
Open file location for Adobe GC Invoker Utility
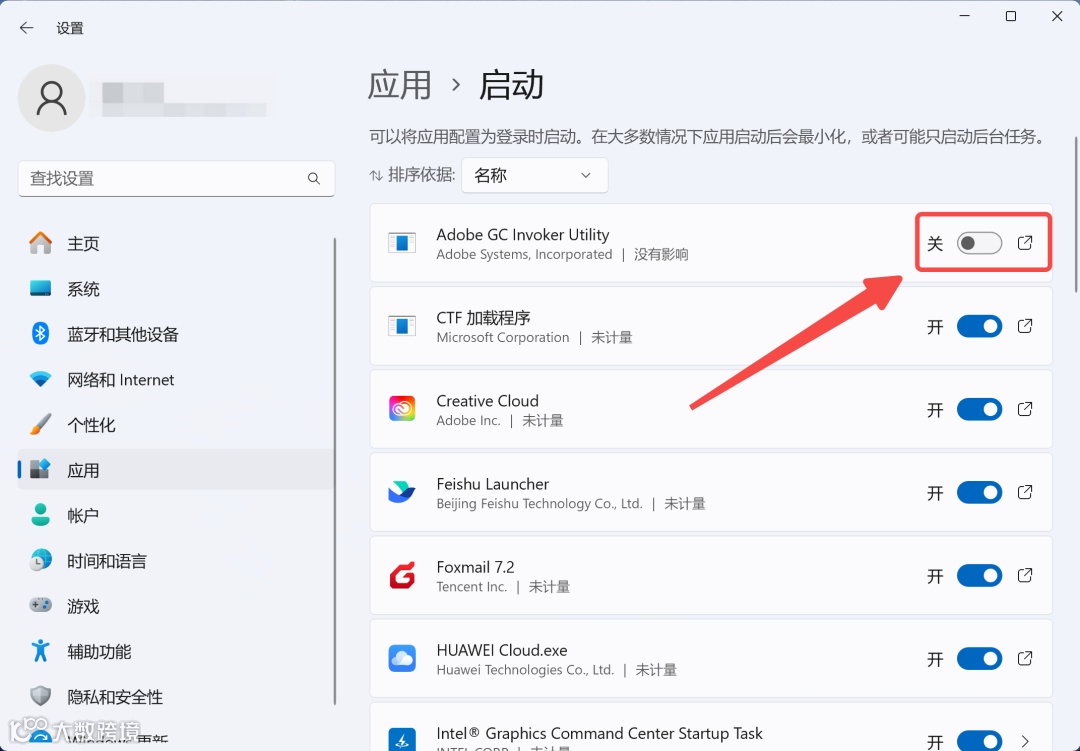click(x=1025, y=243)
